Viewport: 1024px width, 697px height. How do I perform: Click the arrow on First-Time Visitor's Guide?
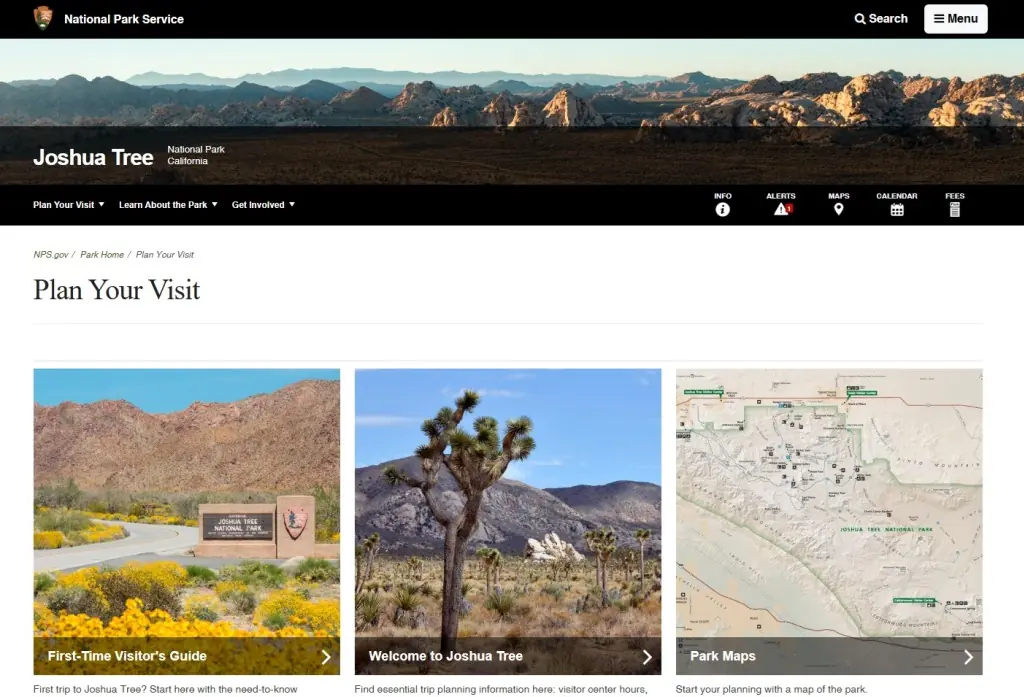click(326, 657)
